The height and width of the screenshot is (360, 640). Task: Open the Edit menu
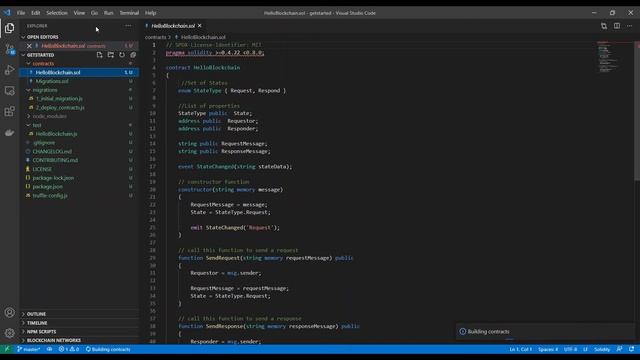[36, 13]
